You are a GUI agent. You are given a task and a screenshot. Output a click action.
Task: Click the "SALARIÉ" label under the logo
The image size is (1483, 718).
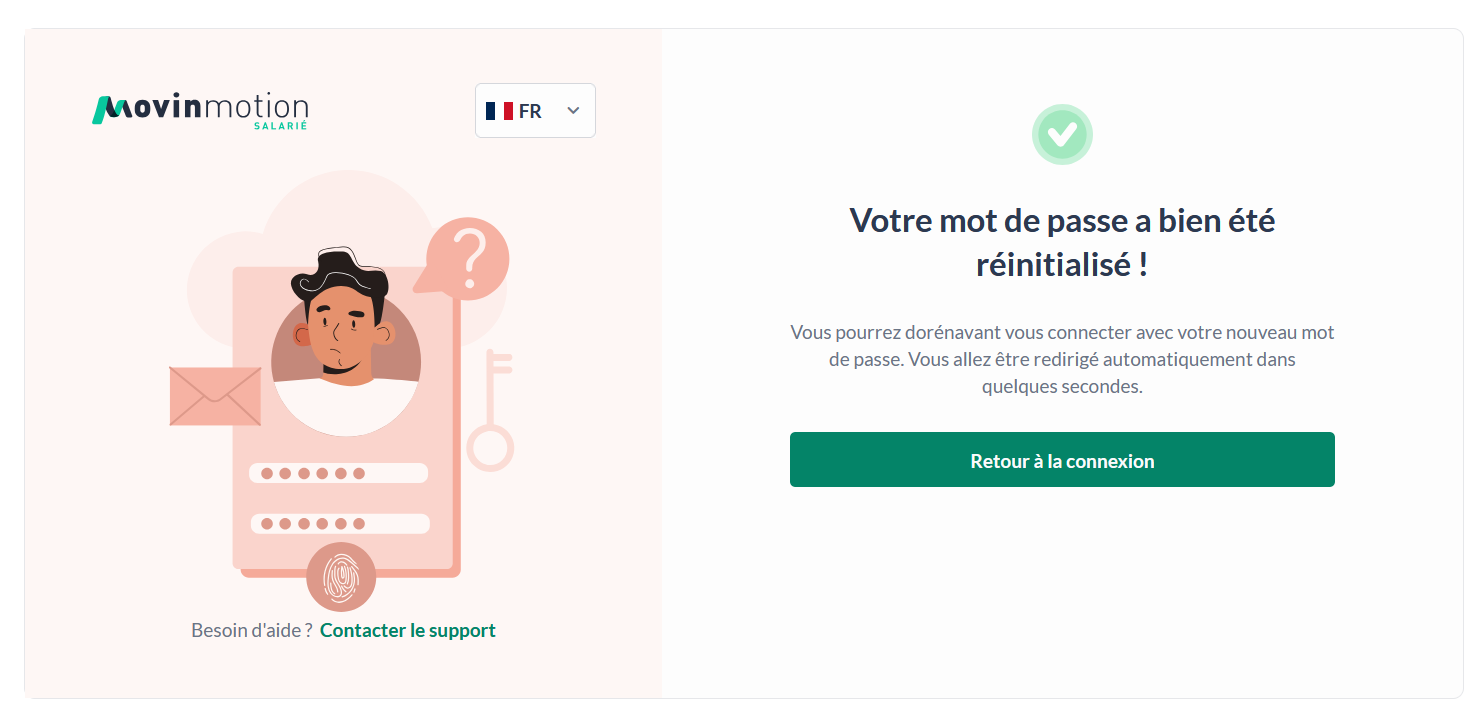click(280, 127)
